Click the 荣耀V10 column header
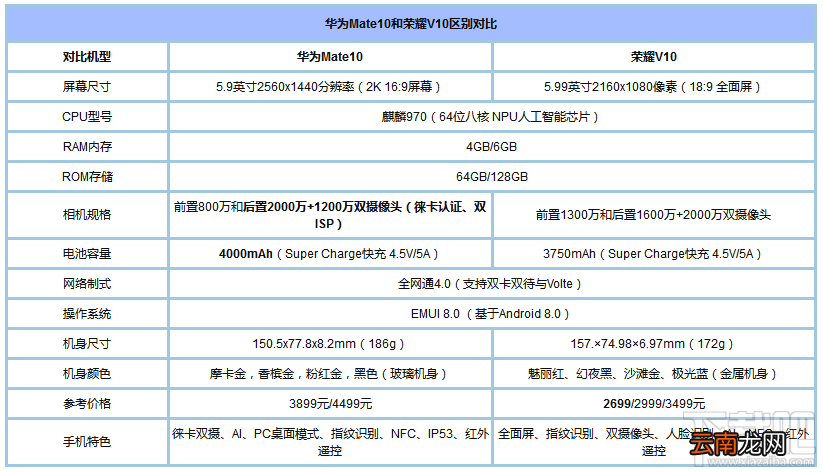The width and height of the screenshot is (823, 472). tap(654, 57)
